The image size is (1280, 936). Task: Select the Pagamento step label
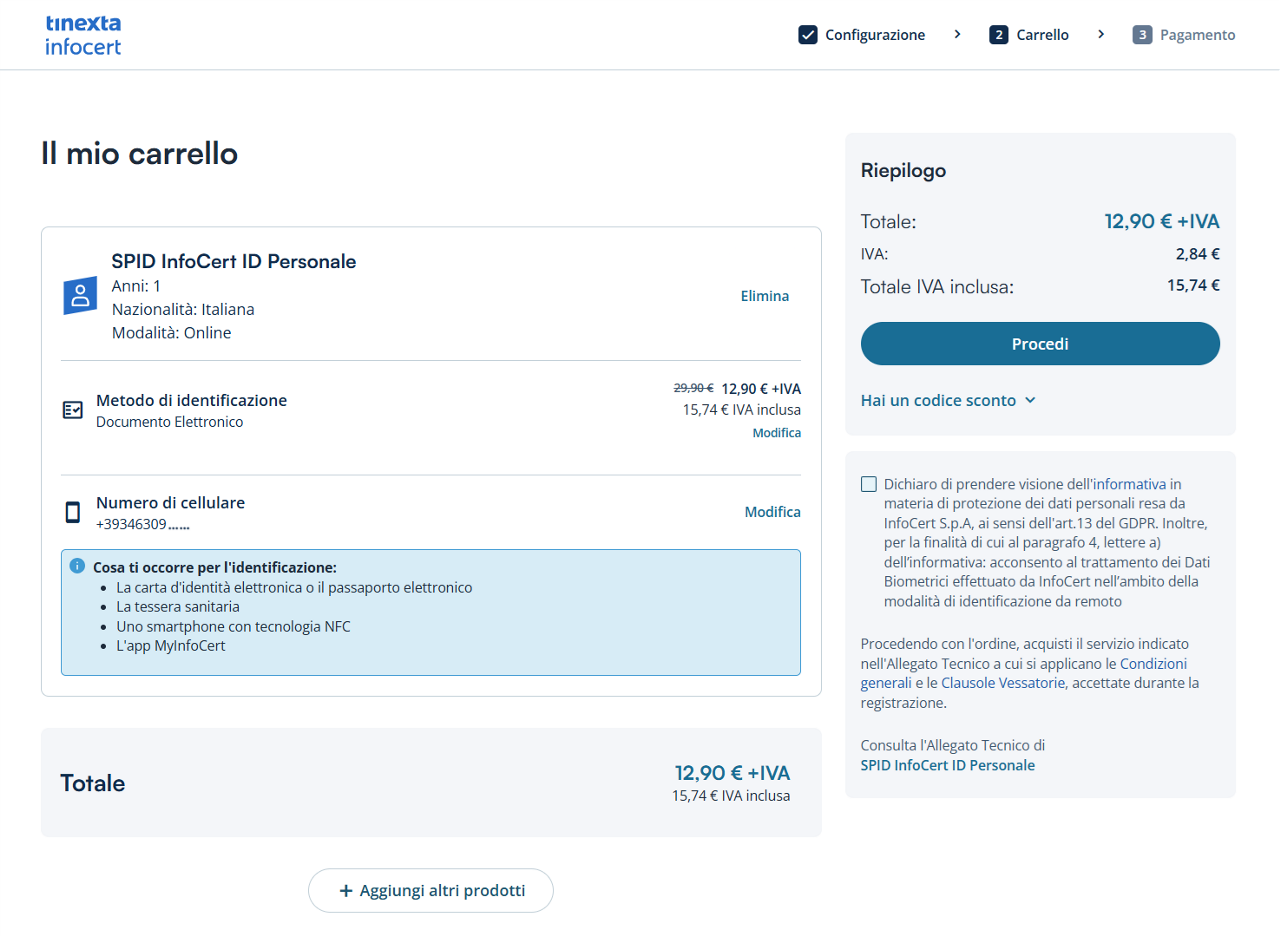1197,35
